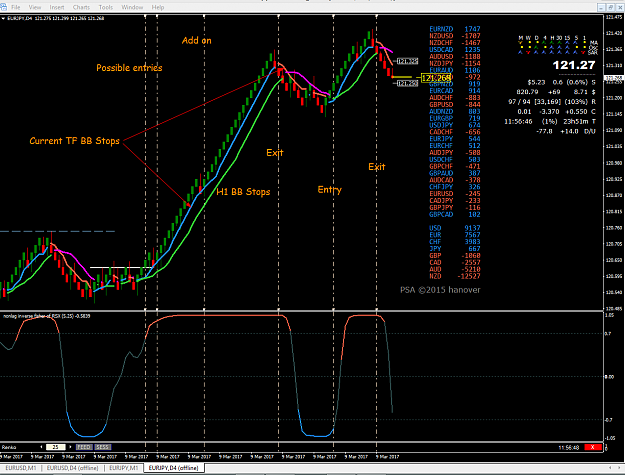This screenshot has width=625, height=475.
Task: Decrease the Renko box size with left arrow
Action: tap(41, 447)
